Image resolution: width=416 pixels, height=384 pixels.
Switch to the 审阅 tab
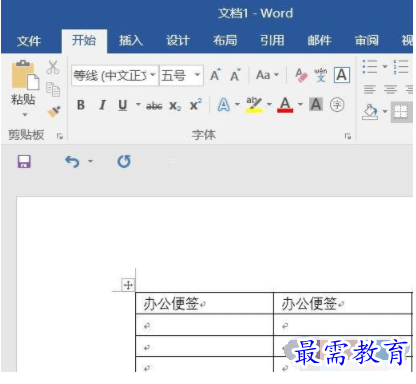click(x=367, y=40)
